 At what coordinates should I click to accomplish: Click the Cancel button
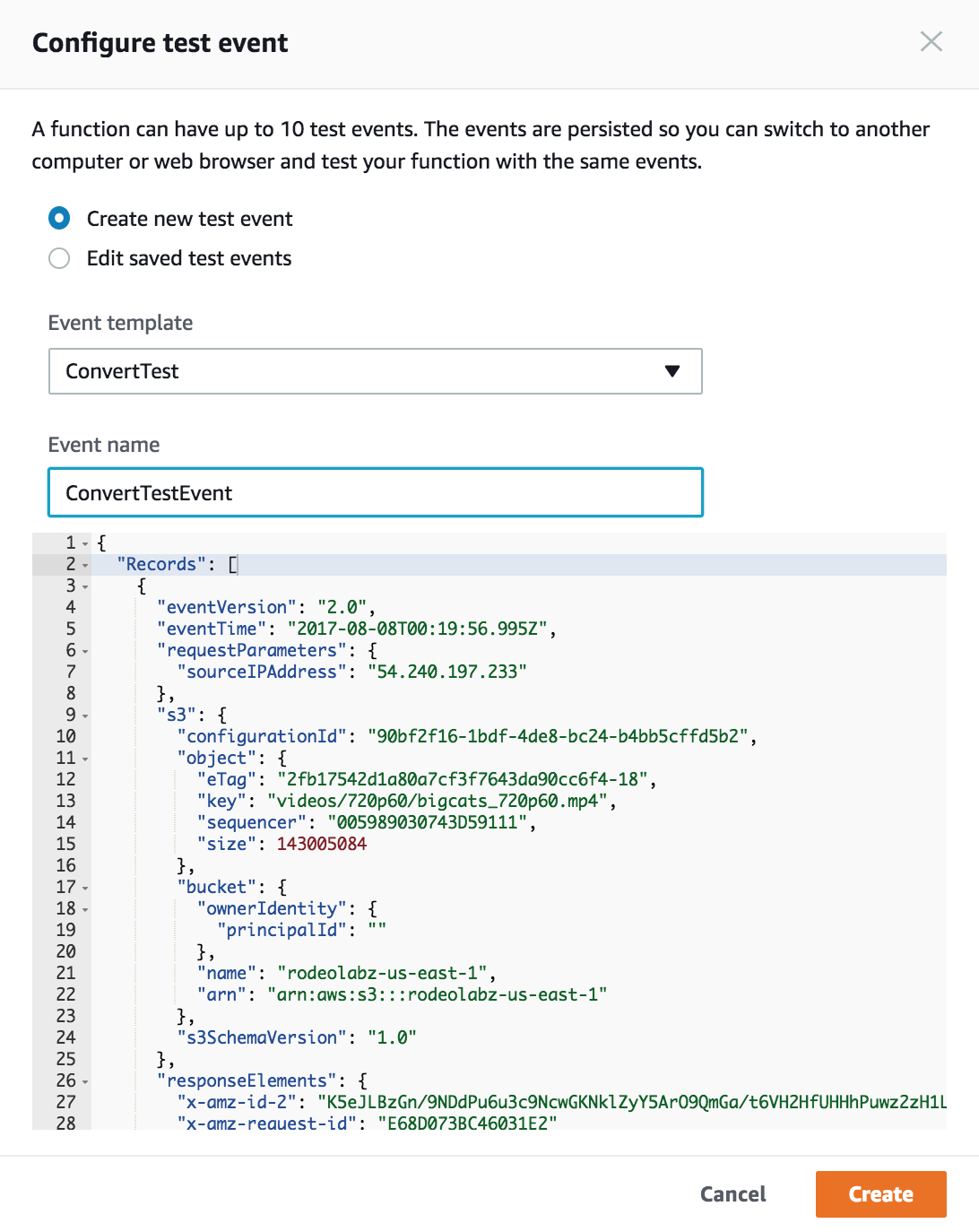tap(733, 1194)
